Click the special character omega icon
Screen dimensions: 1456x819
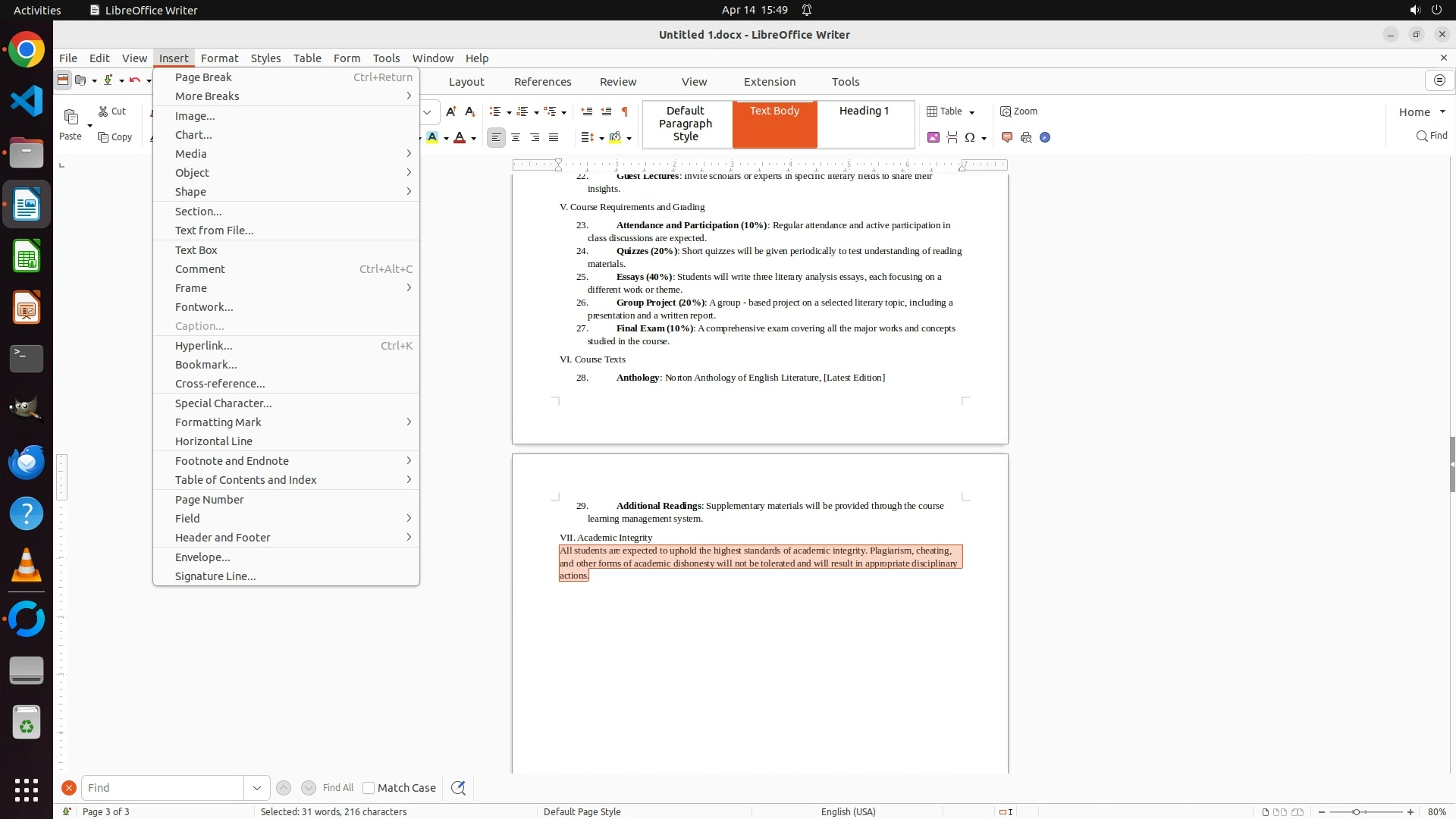(969, 137)
